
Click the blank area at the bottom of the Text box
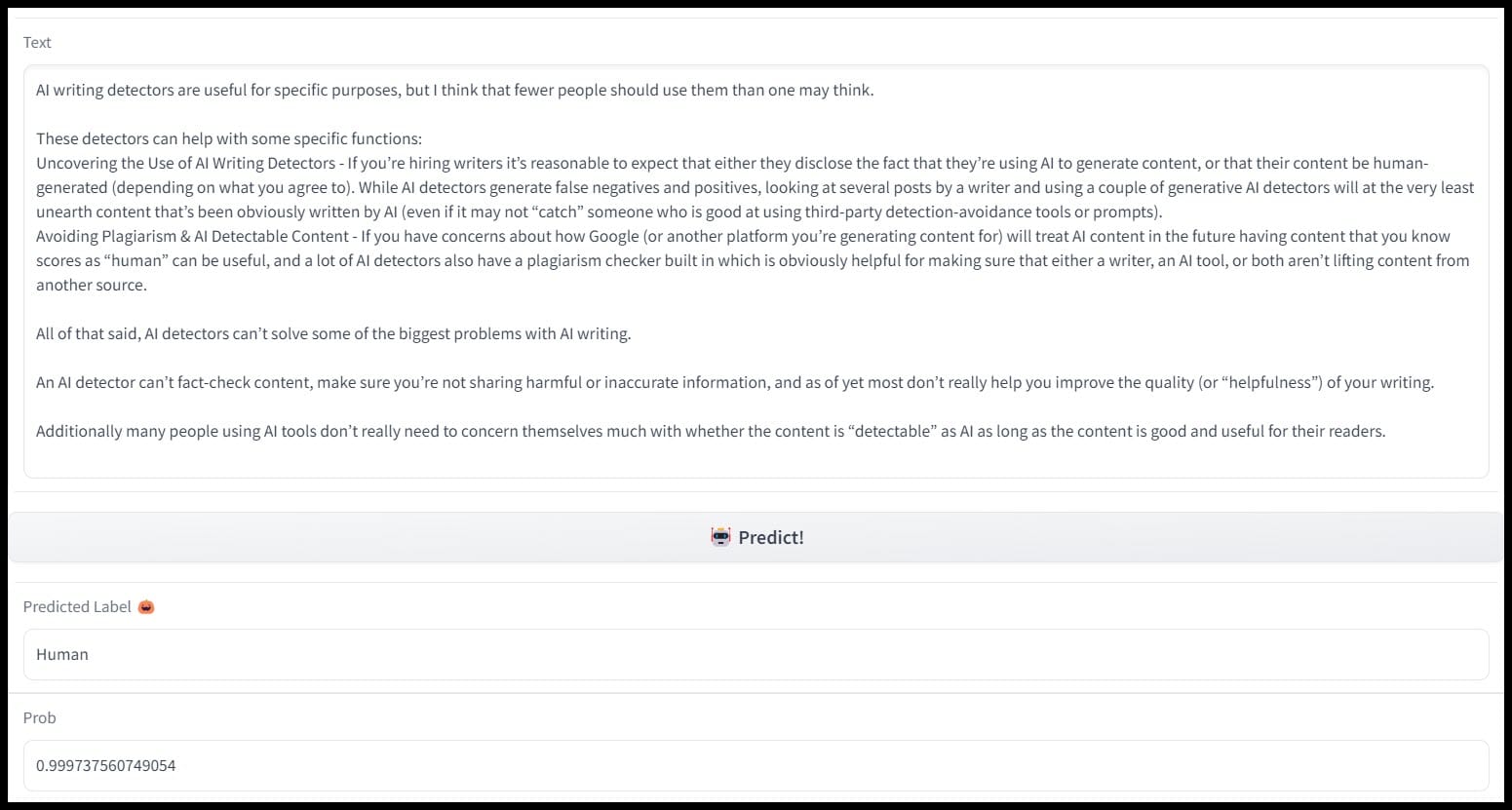756,458
